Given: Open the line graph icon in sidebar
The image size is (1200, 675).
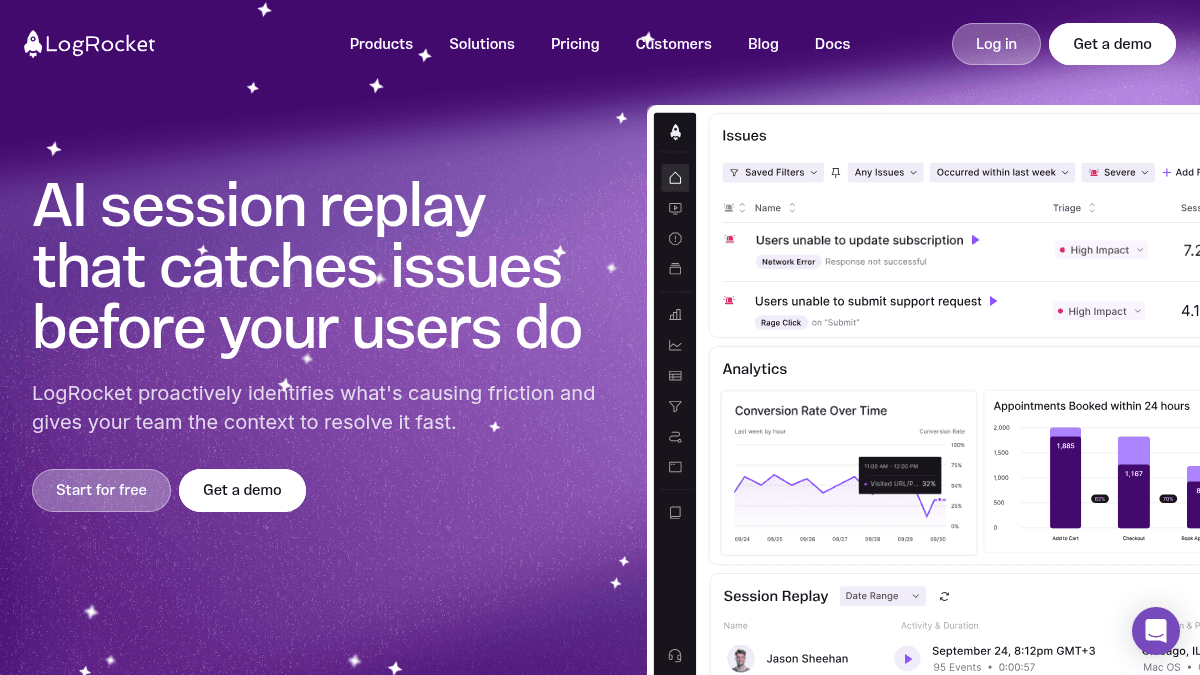Looking at the screenshot, I should (675, 345).
